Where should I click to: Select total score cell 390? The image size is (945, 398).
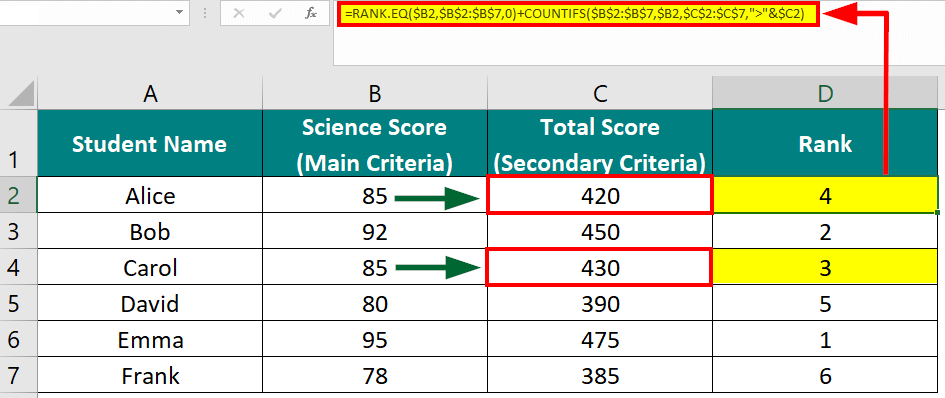[600, 303]
